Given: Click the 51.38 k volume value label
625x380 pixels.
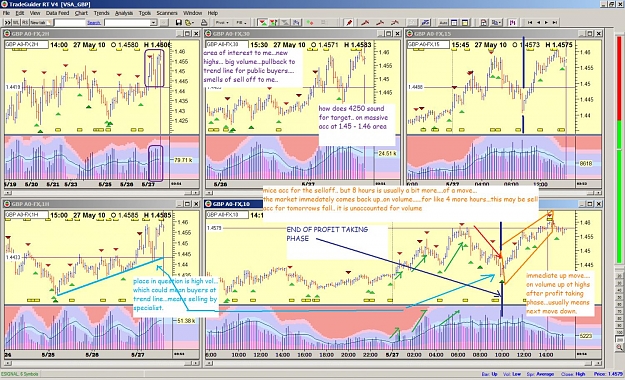Looking at the screenshot, I should coord(185,321).
